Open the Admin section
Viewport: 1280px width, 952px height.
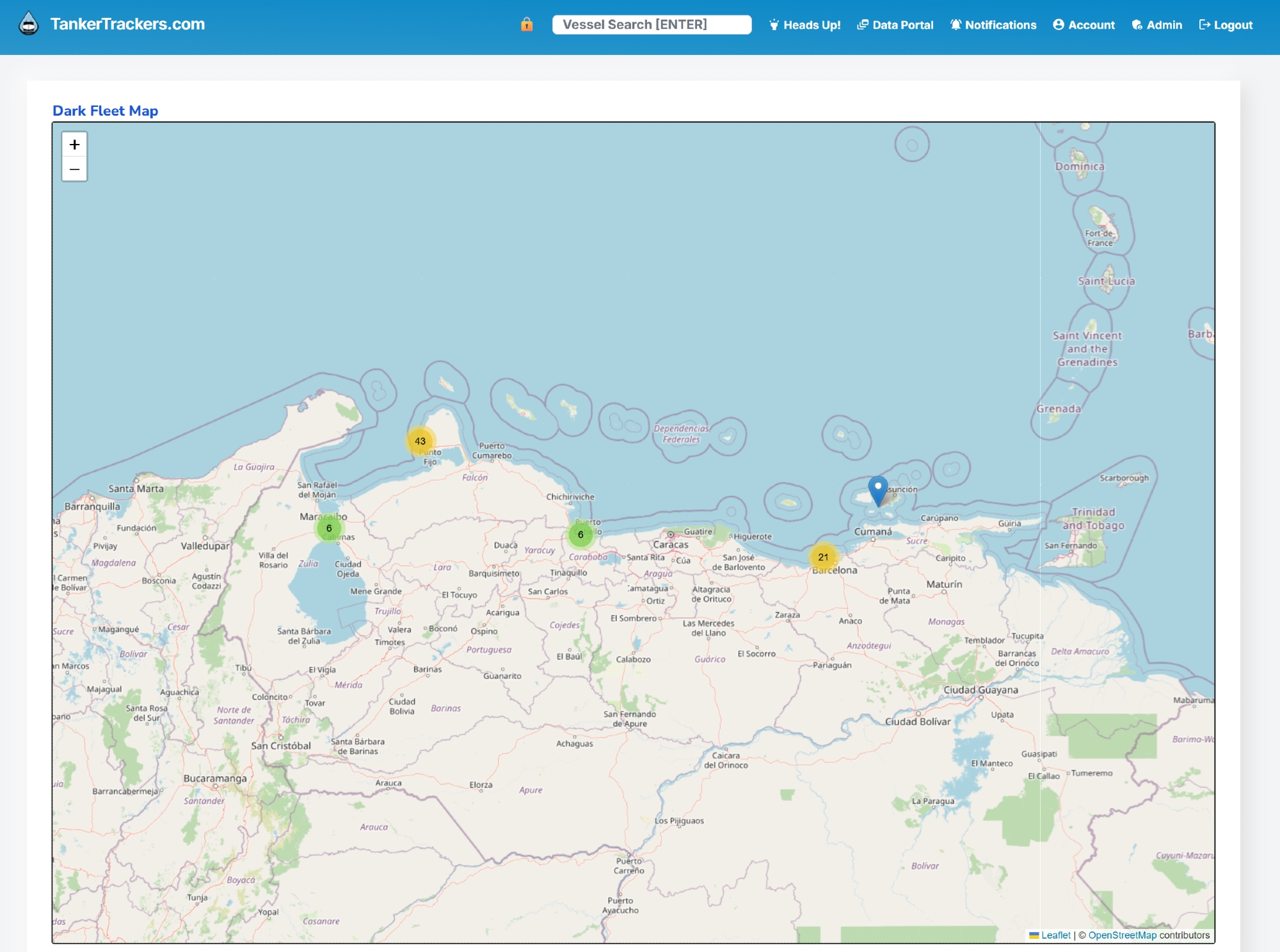click(x=1157, y=25)
